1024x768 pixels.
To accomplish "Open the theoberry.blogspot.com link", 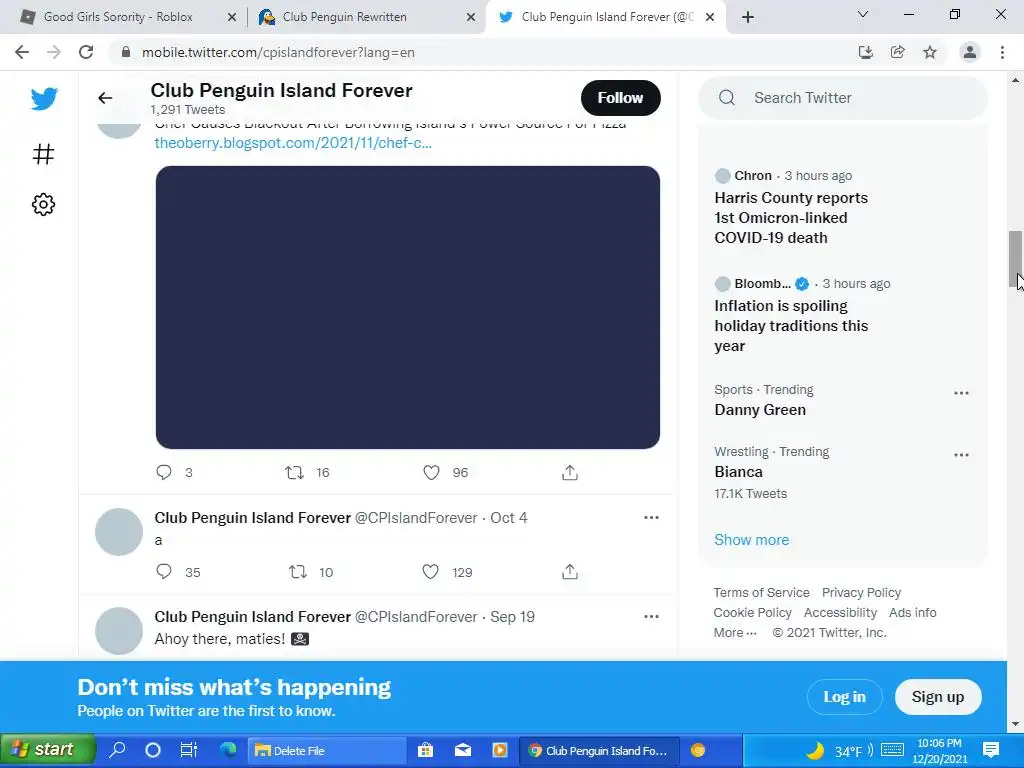I will click(293, 143).
